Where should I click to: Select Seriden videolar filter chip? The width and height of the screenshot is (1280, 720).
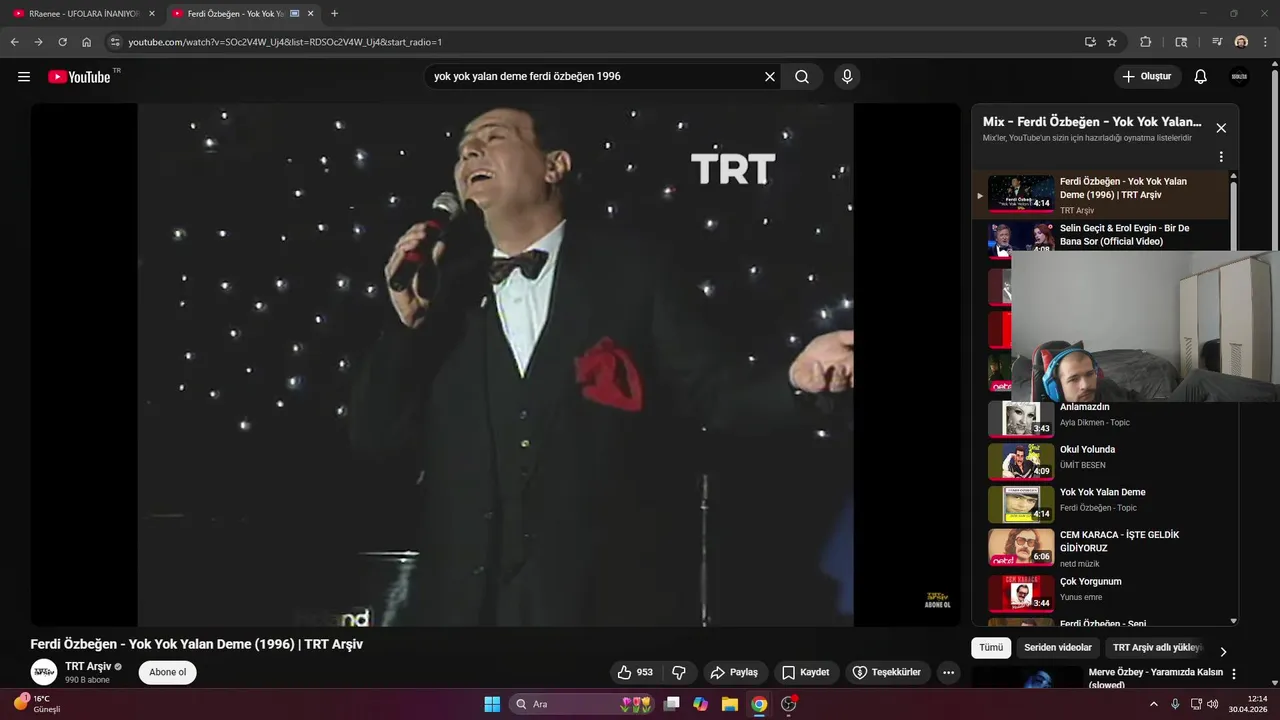[x=1058, y=648]
